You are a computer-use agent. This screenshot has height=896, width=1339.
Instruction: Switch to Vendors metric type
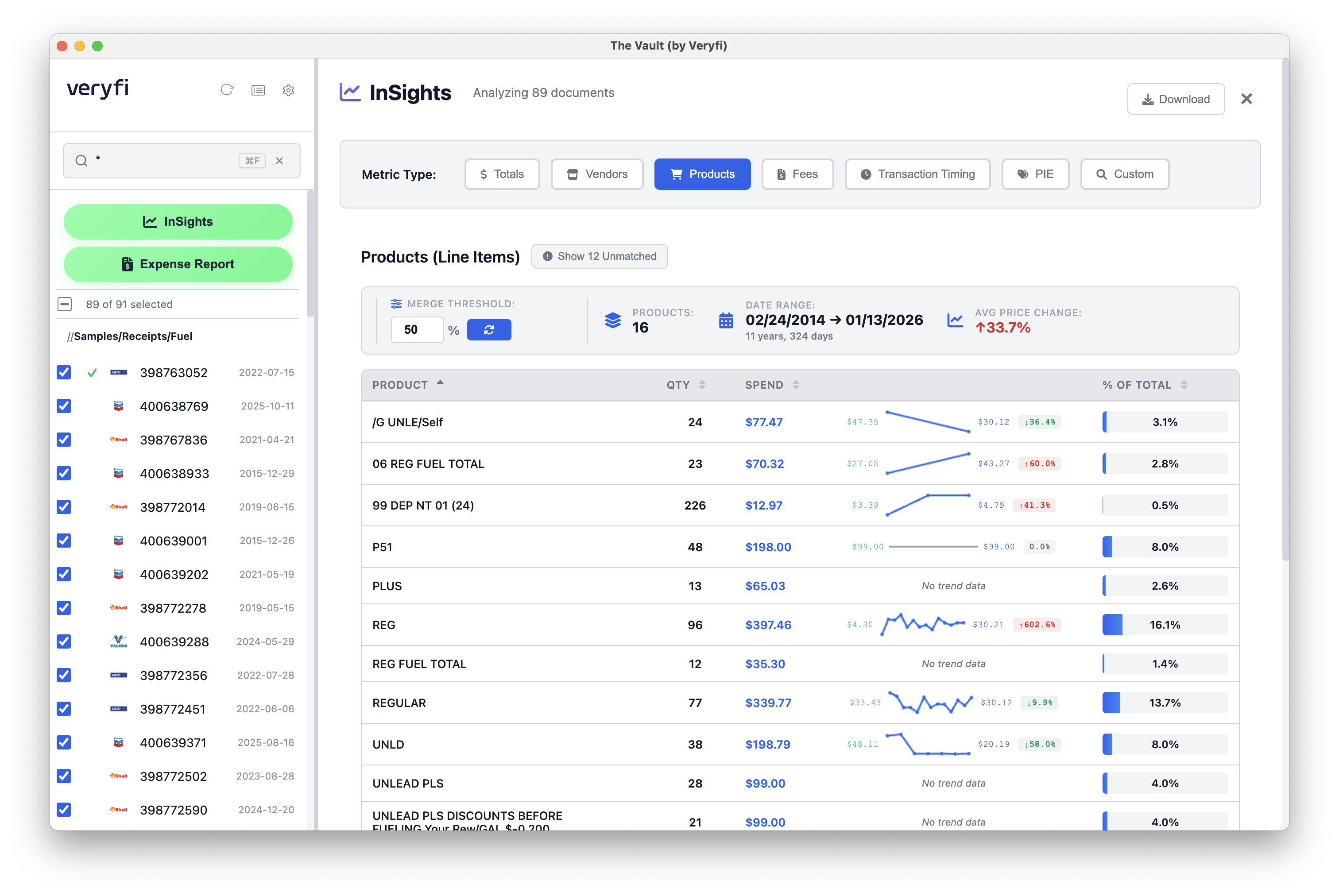click(596, 174)
